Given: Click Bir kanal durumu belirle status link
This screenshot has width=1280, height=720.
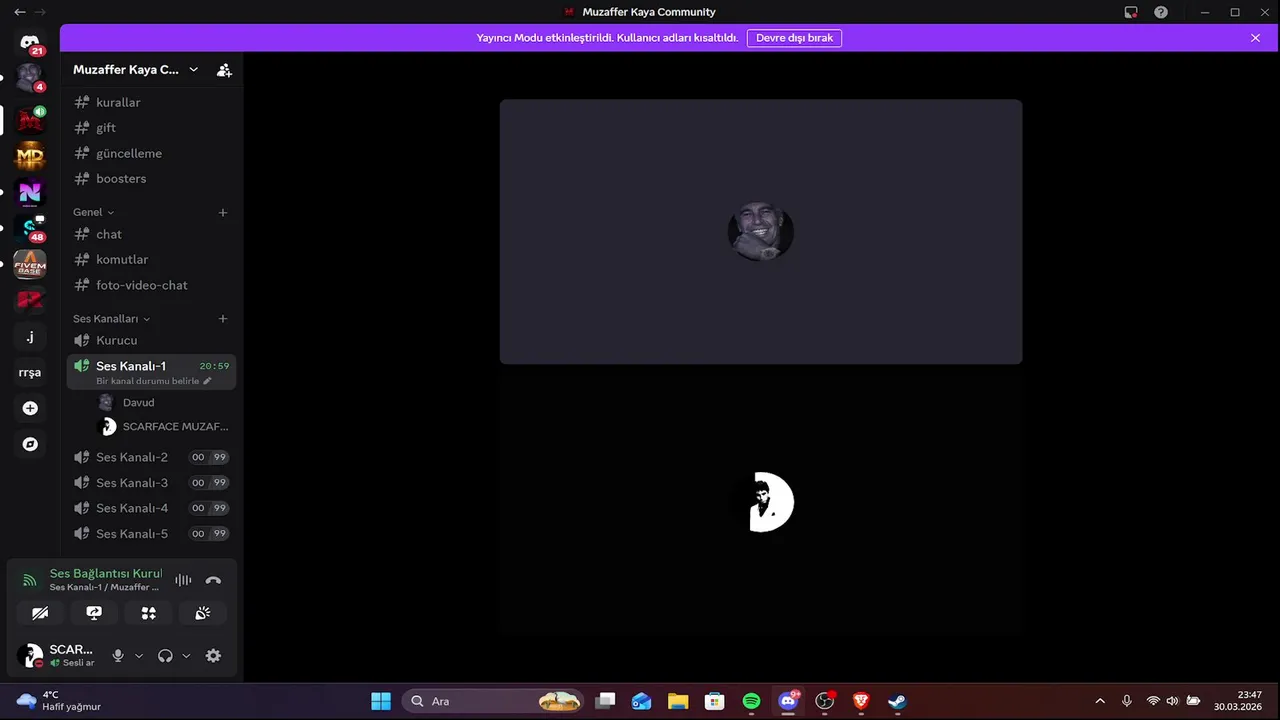Looking at the screenshot, I should (154, 381).
